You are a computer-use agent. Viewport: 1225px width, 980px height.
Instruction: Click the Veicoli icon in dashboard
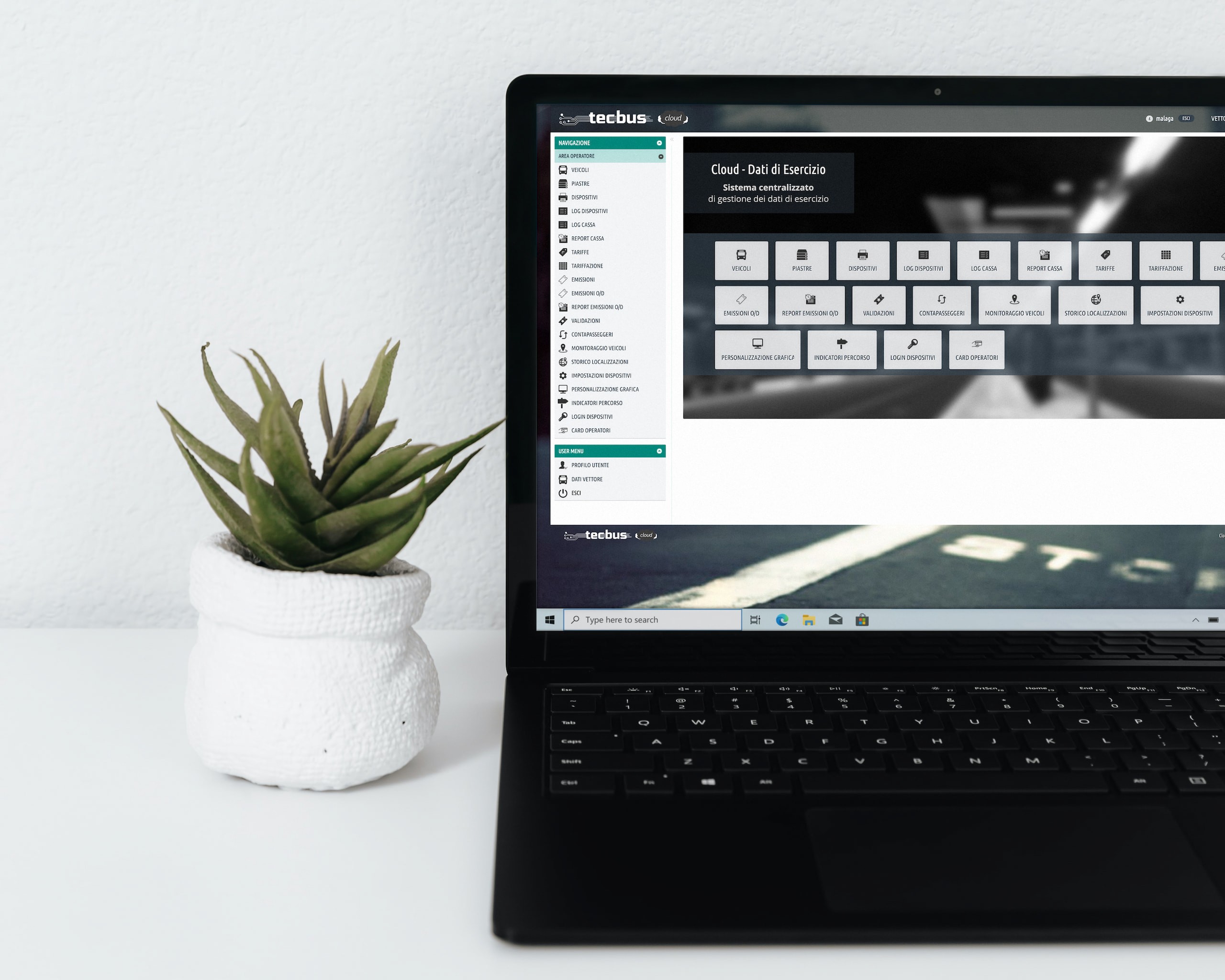(740, 261)
